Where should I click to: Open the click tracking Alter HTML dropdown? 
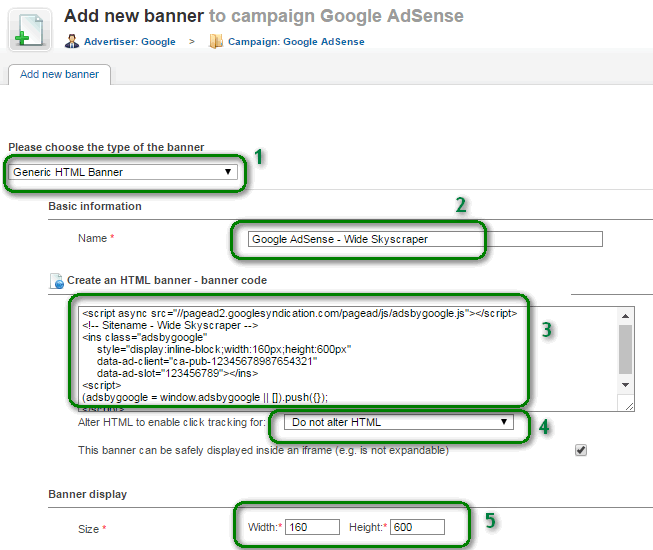[x=399, y=422]
